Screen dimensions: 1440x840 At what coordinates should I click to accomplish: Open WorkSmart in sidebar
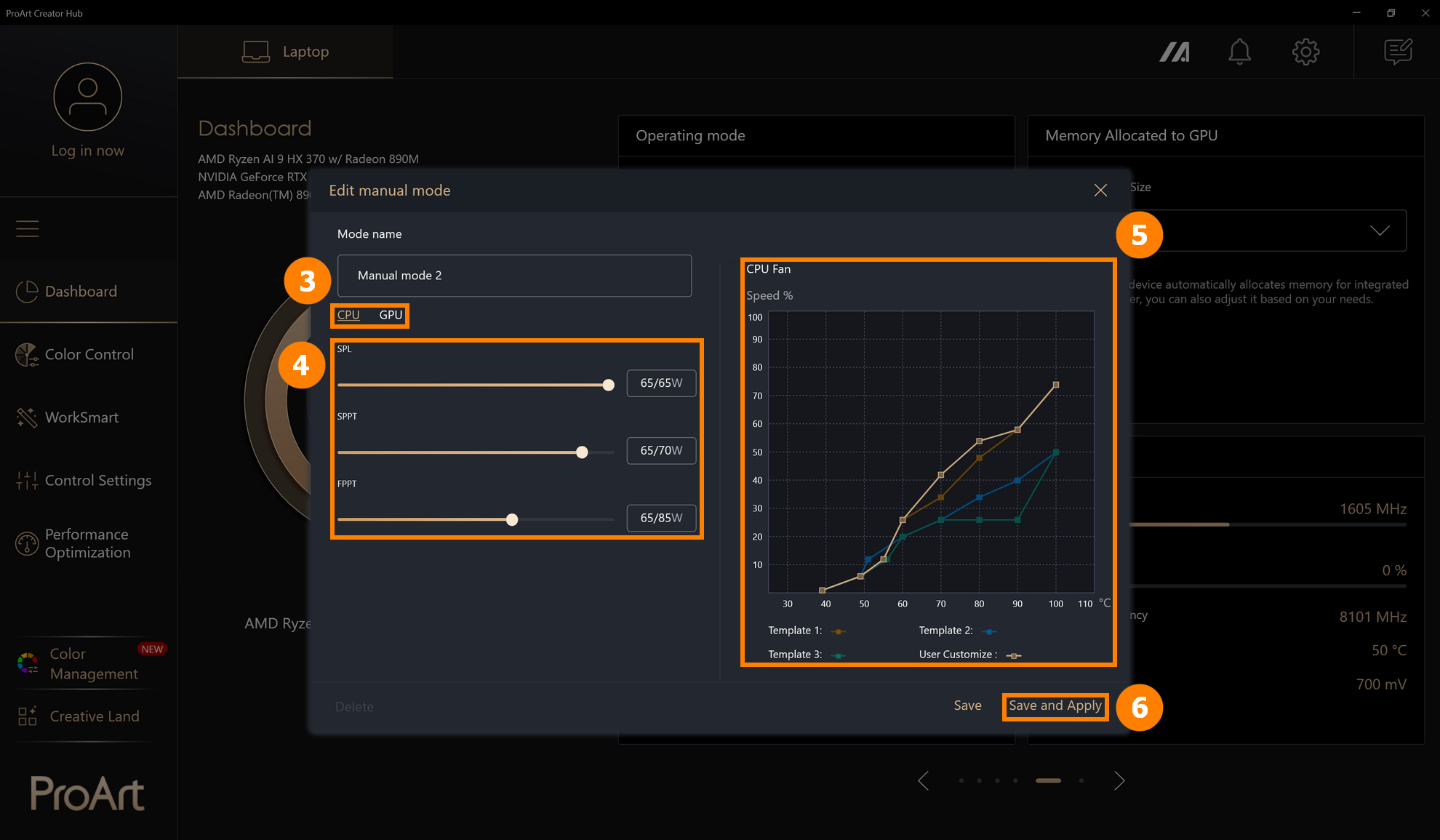(x=89, y=417)
